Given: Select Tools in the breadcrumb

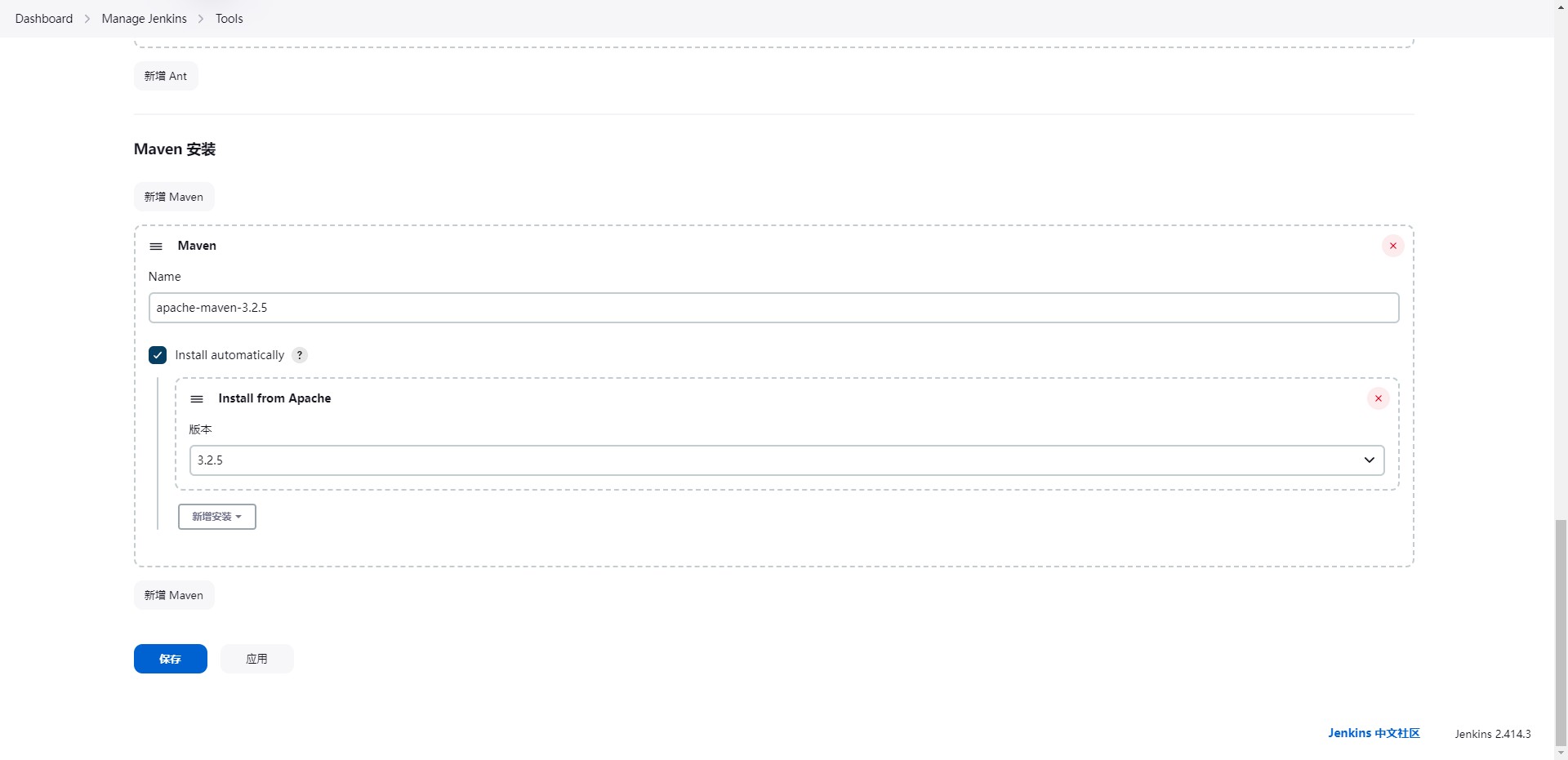Looking at the screenshot, I should (x=228, y=18).
